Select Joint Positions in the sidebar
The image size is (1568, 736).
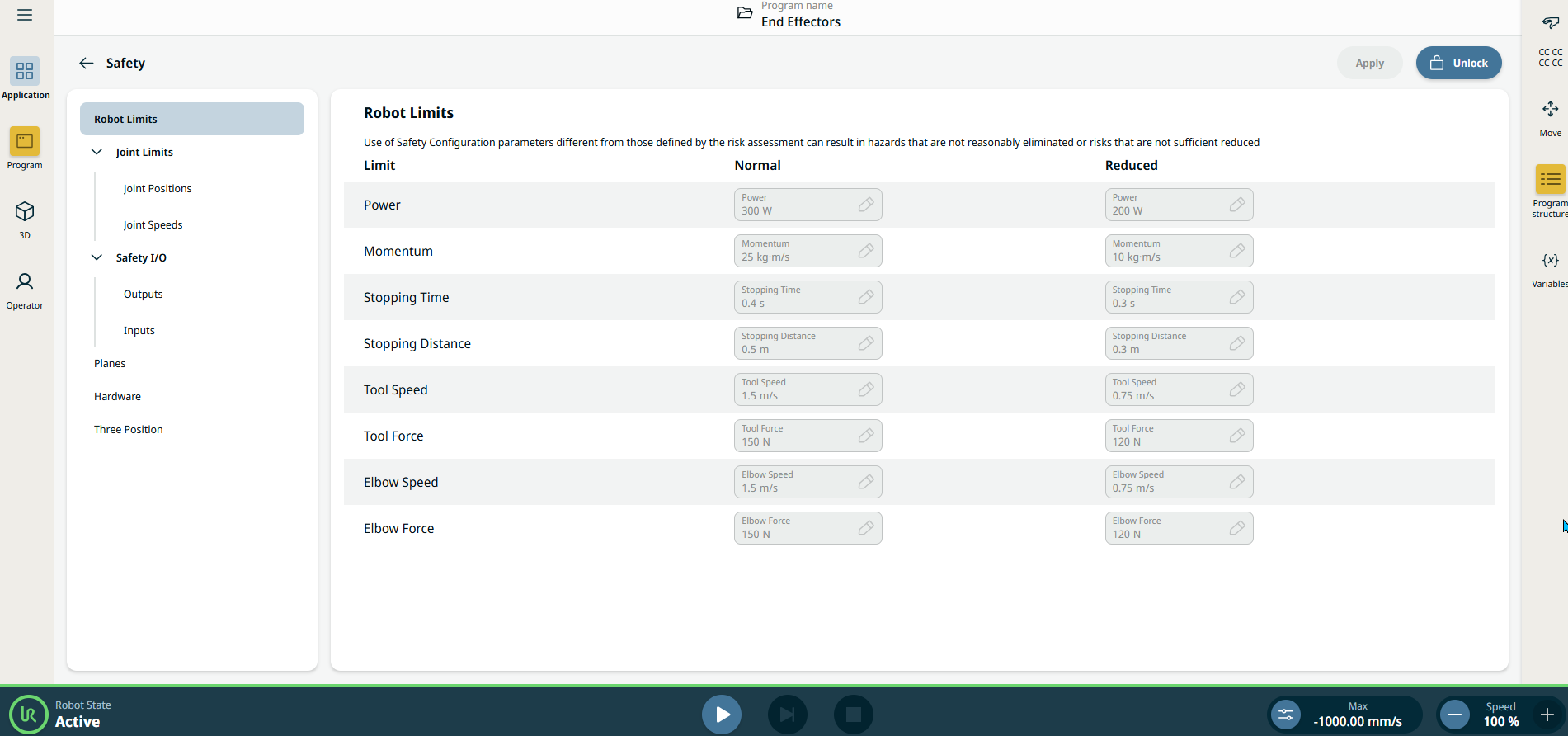(x=158, y=188)
